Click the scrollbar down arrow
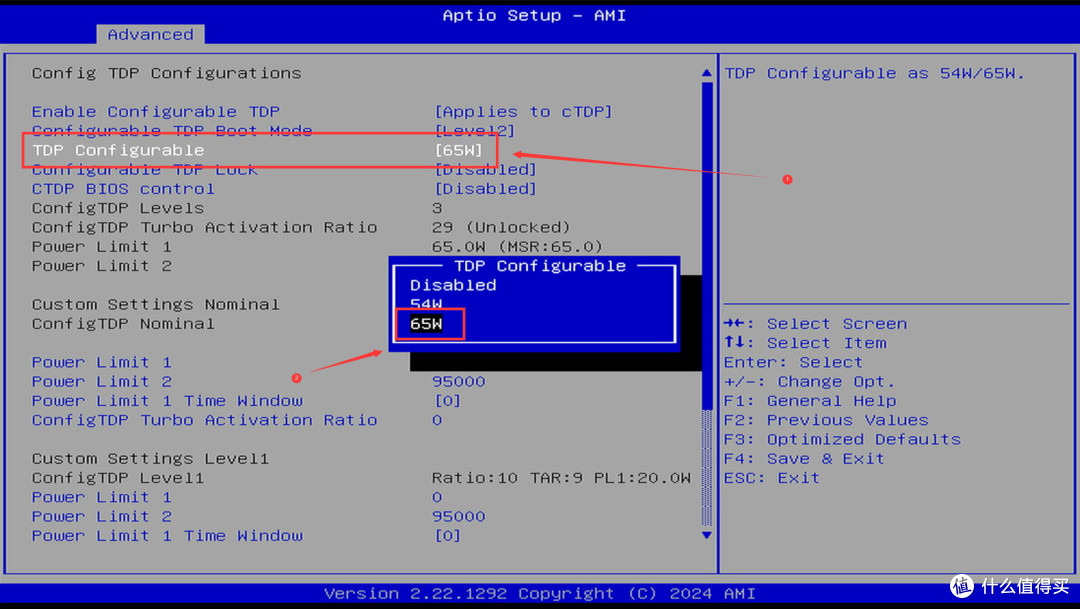Screen dimensions: 1080x609 707,536
